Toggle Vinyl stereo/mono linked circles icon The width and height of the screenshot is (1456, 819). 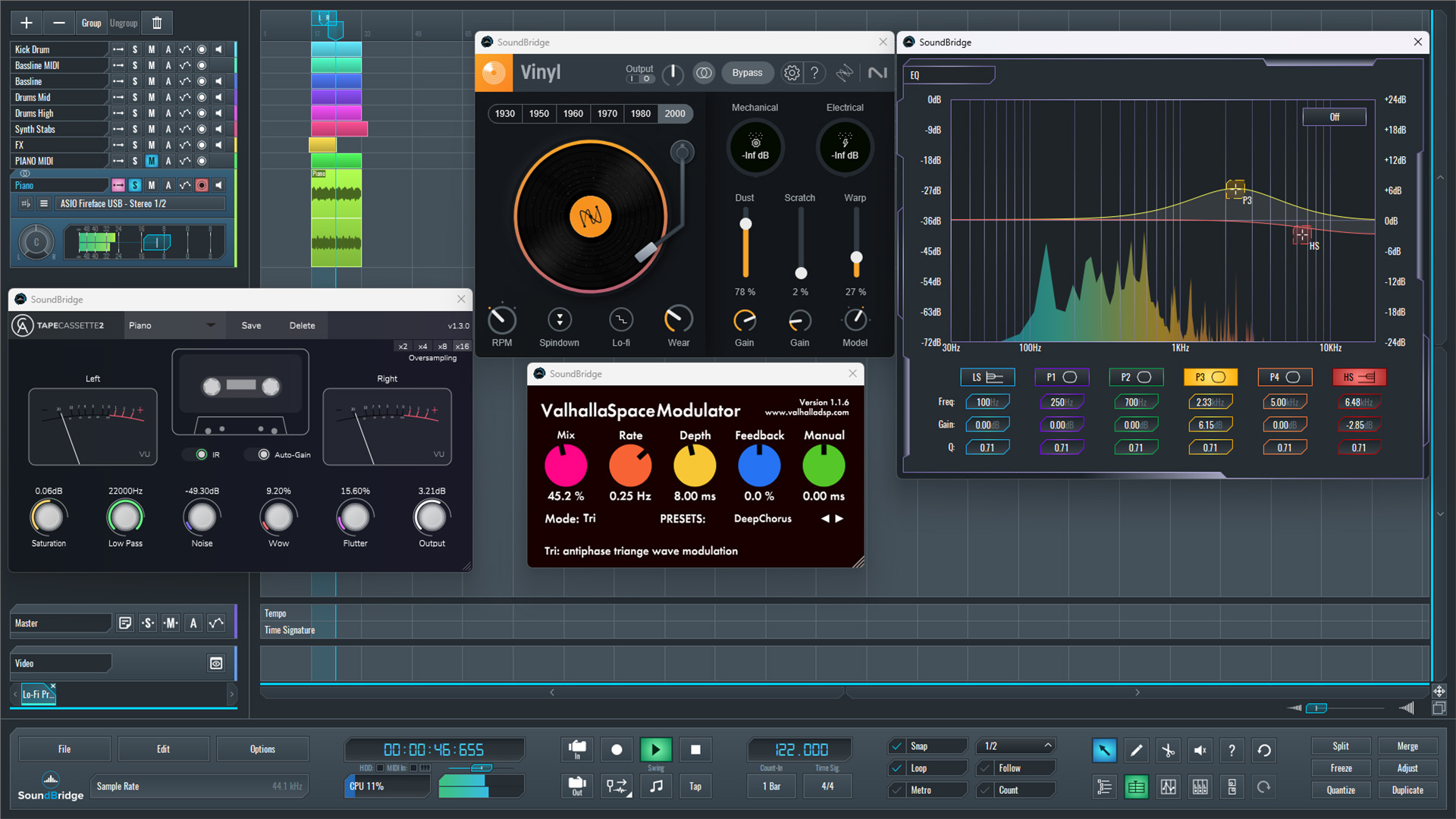704,73
